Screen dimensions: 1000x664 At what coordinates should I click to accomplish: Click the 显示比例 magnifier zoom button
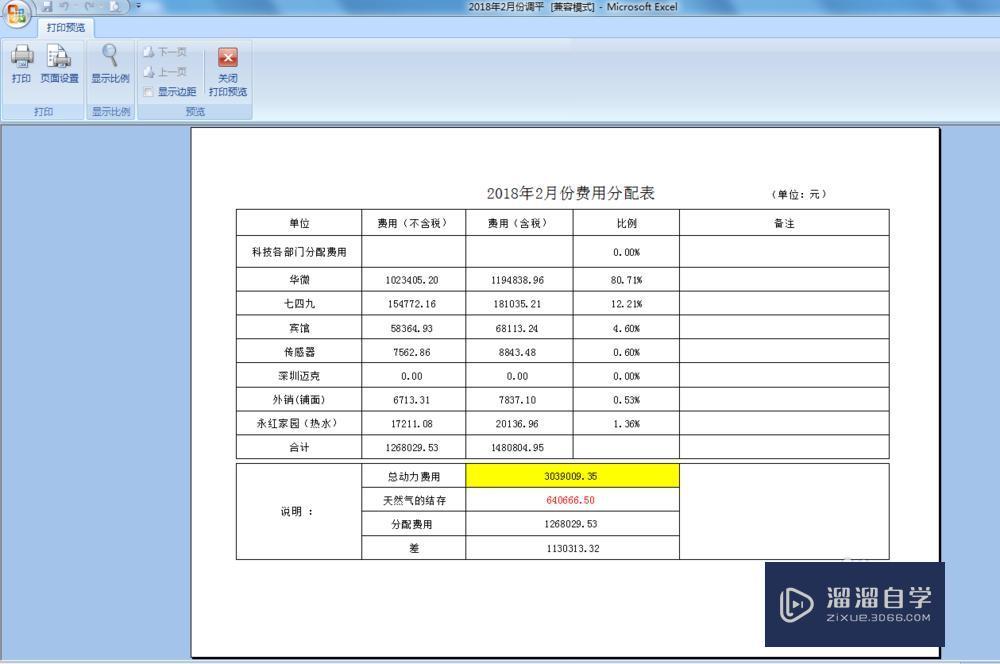pos(110,64)
